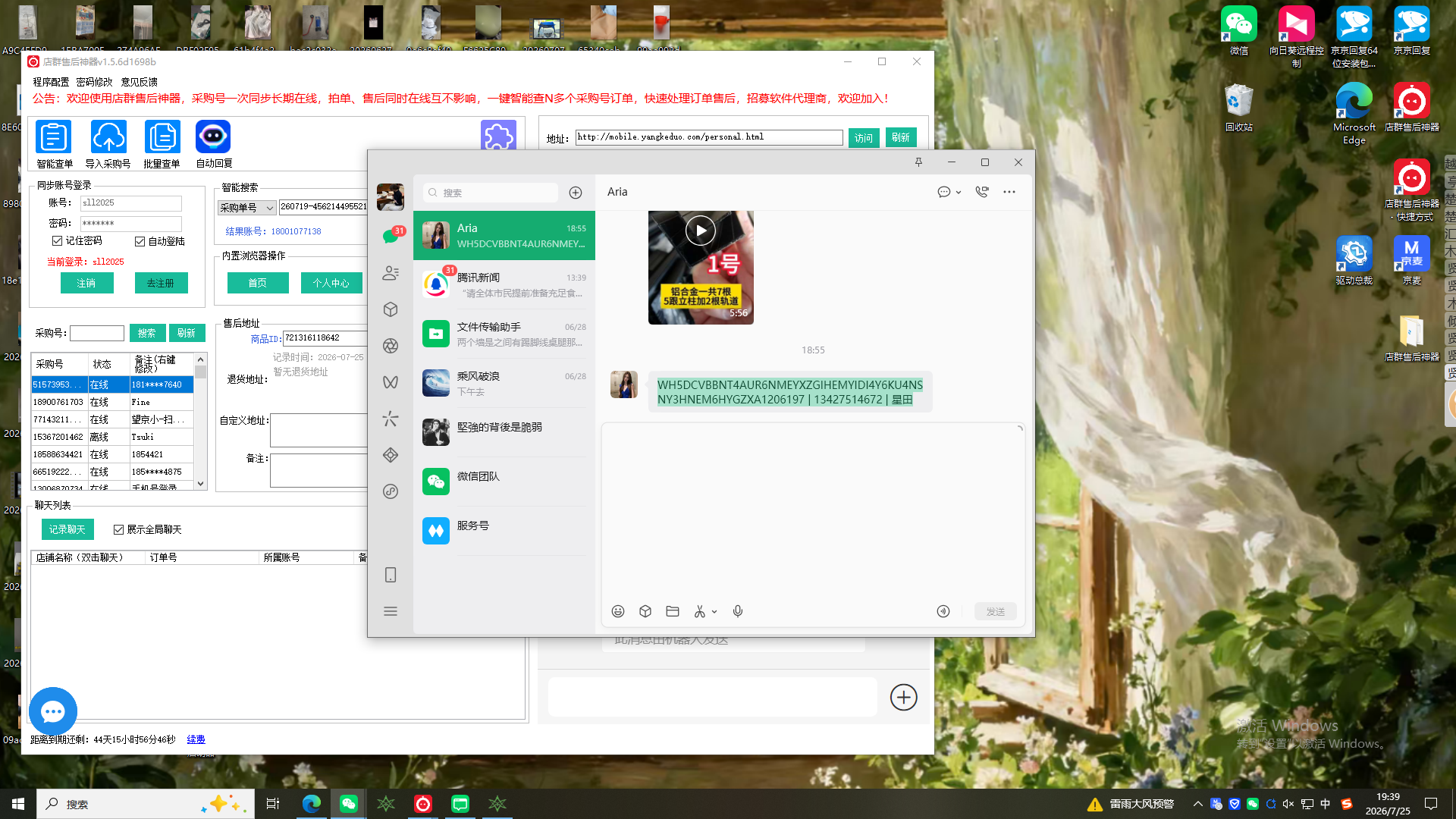
Task: Open WeChat Moments shutter icon
Action: click(x=391, y=346)
